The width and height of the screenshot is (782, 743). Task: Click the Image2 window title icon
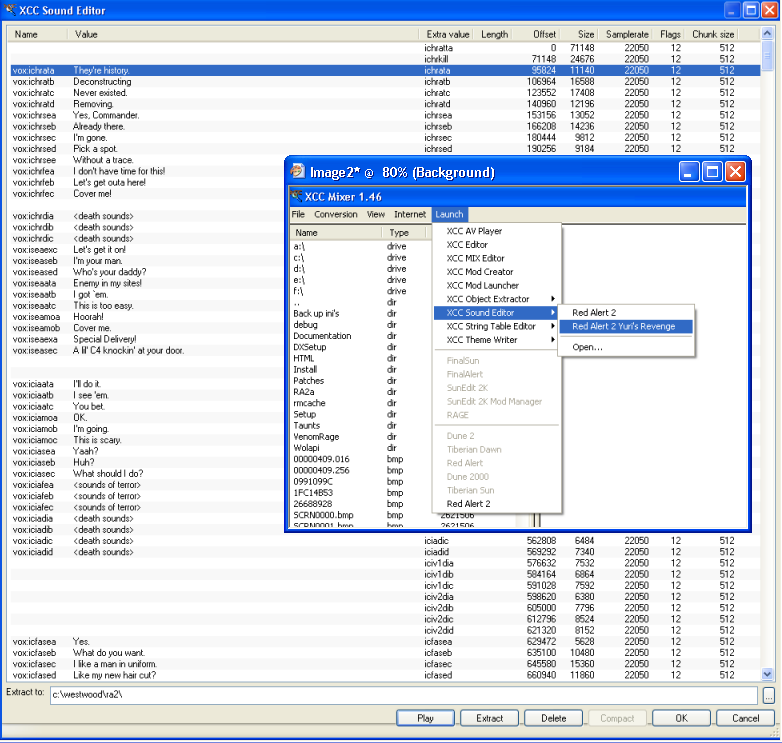[x=298, y=171]
